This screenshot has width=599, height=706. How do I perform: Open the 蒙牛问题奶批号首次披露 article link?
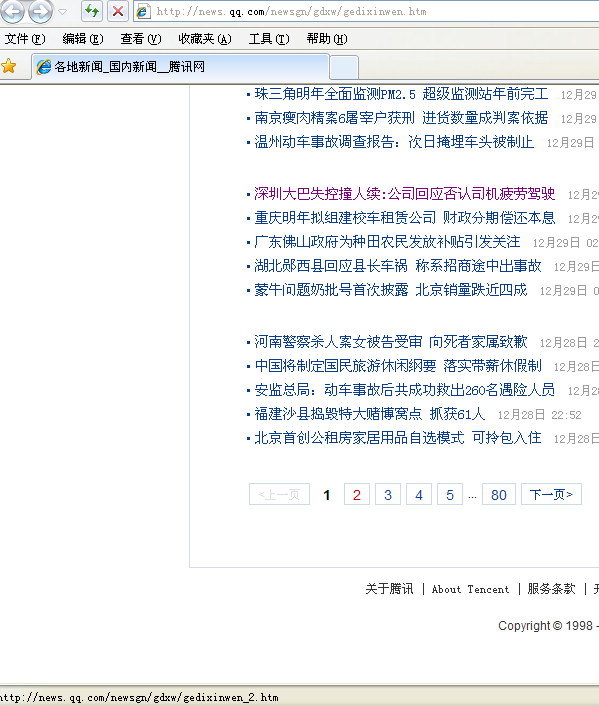click(390, 290)
